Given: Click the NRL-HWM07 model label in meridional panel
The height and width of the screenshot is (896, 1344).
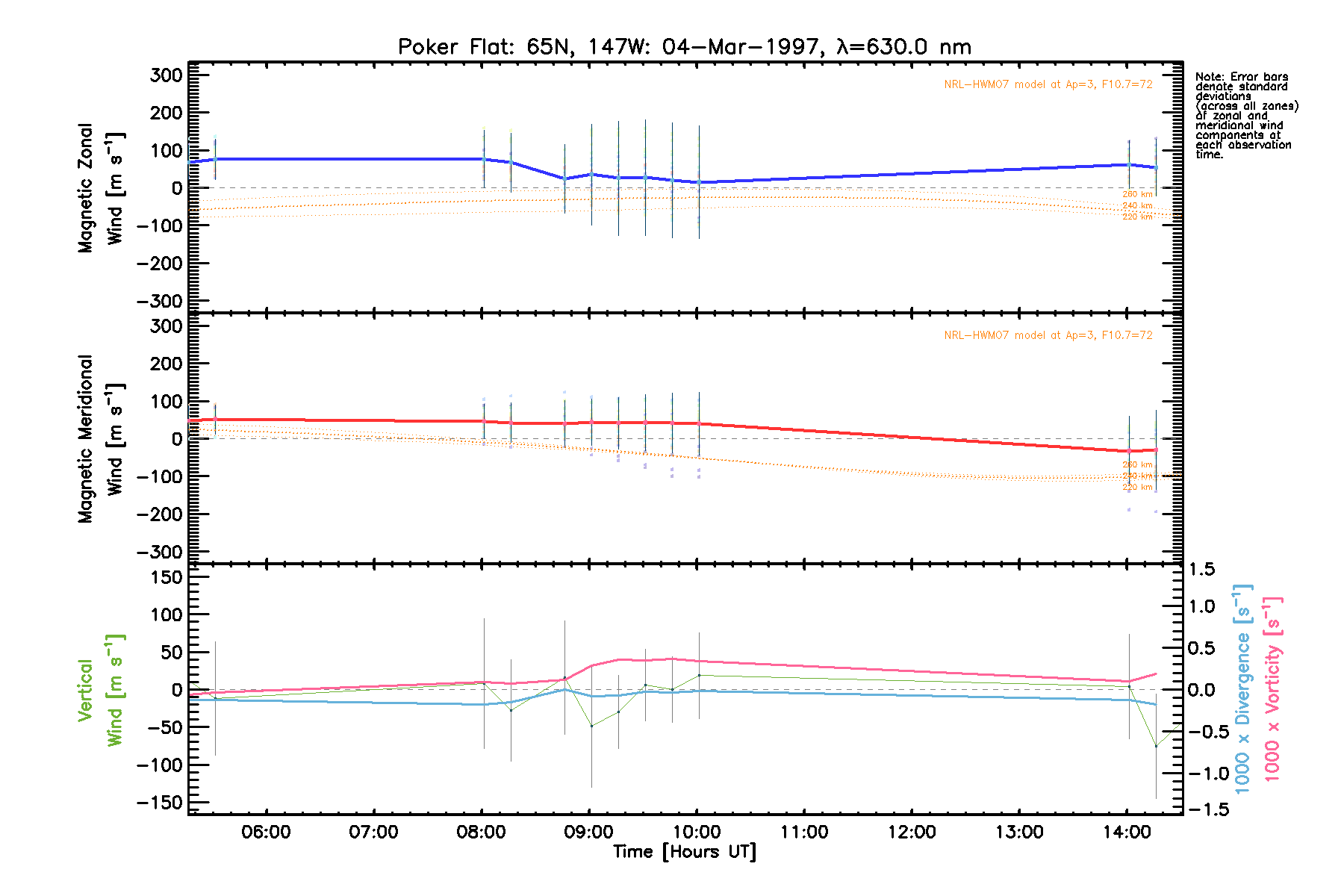Looking at the screenshot, I should click(1048, 335).
